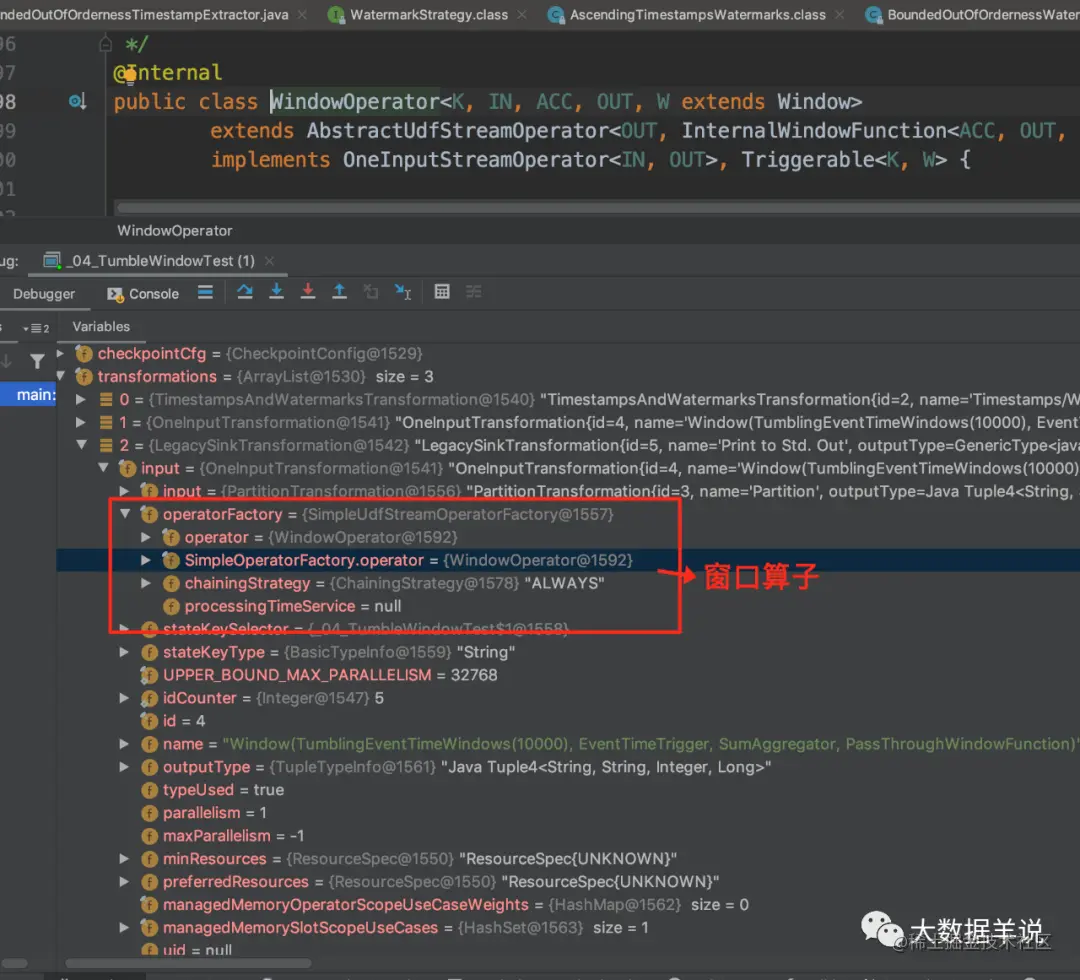Click the code fold marker at comment end
Image resolution: width=1080 pixels, height=980 pixels.
click(105, 45)
